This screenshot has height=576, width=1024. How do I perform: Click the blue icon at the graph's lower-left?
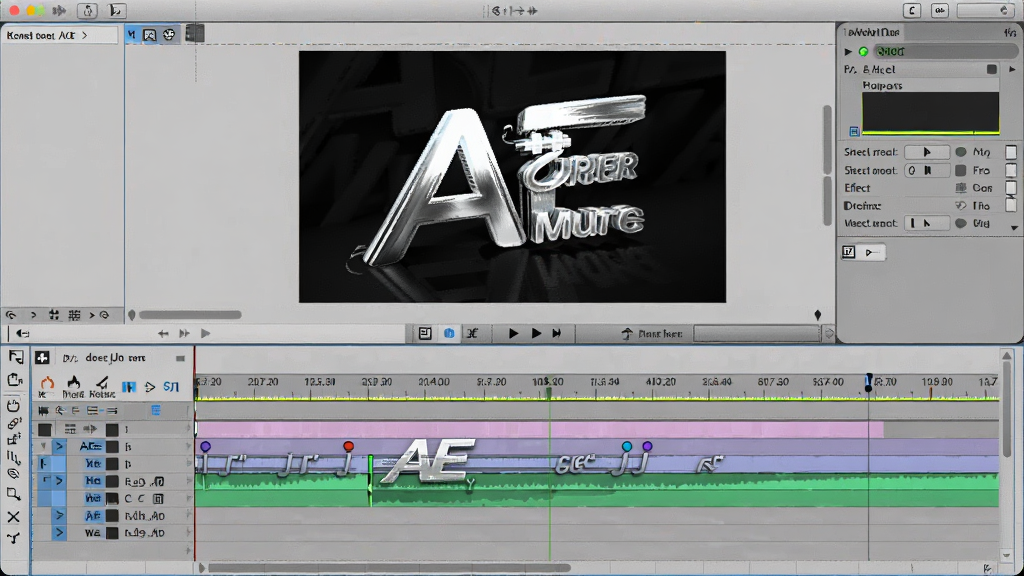(x=854, y=131)
